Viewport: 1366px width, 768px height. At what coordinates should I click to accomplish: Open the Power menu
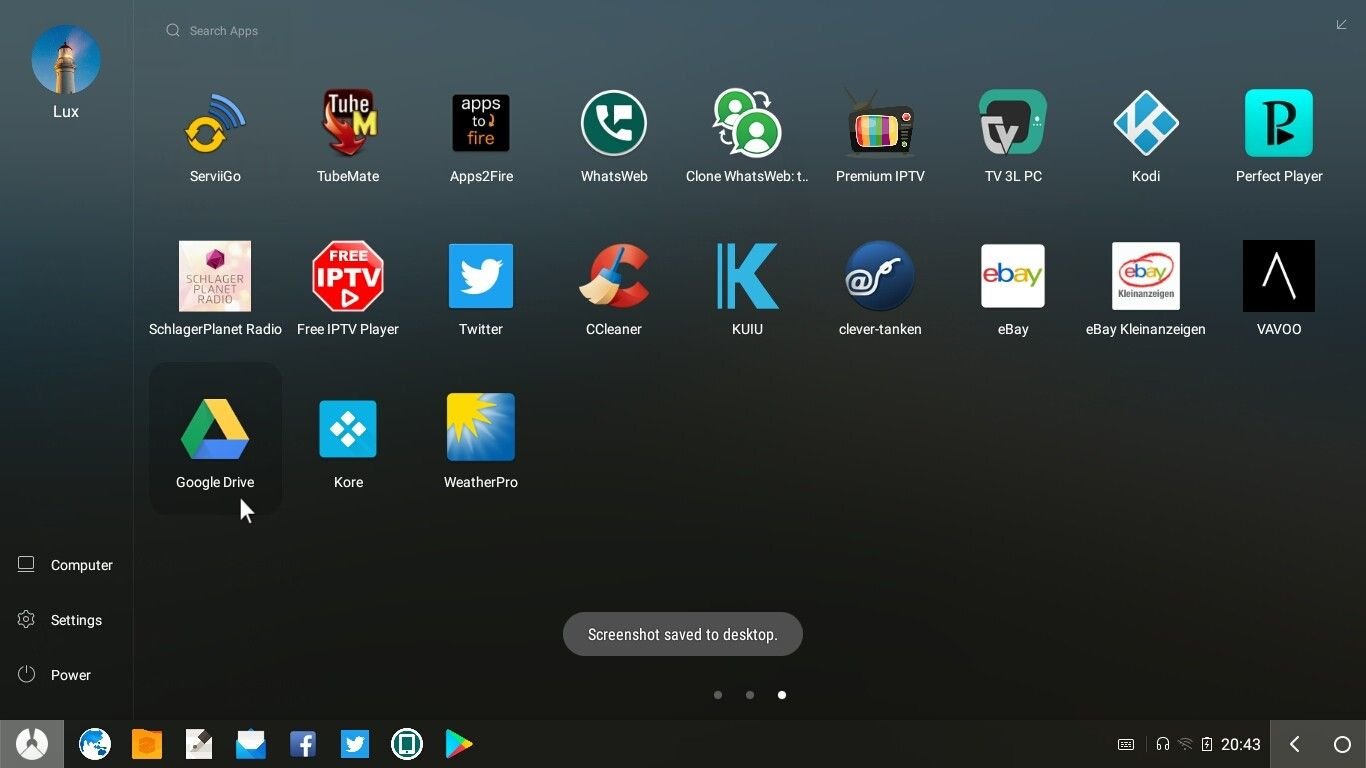tap(54, 675)
